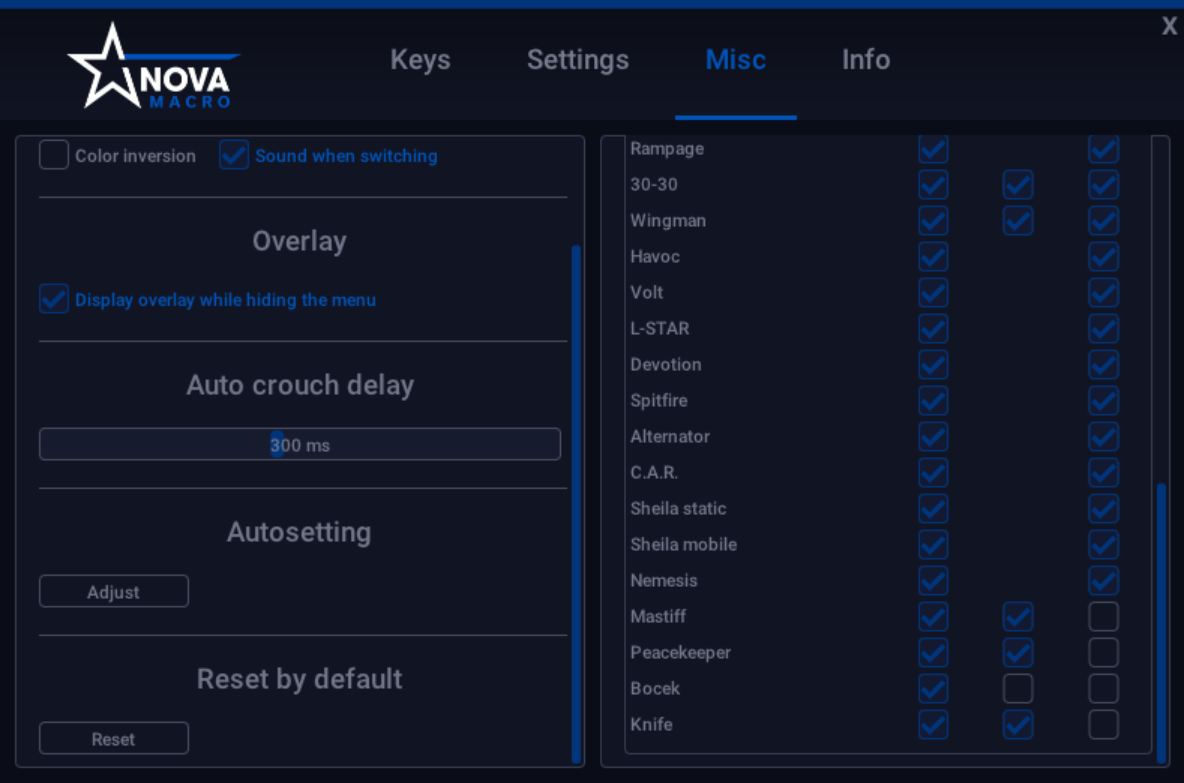Toggle the middle checkbox for Wingman
Screen dimensions: 1184x783
click(x=1018, y=220)
